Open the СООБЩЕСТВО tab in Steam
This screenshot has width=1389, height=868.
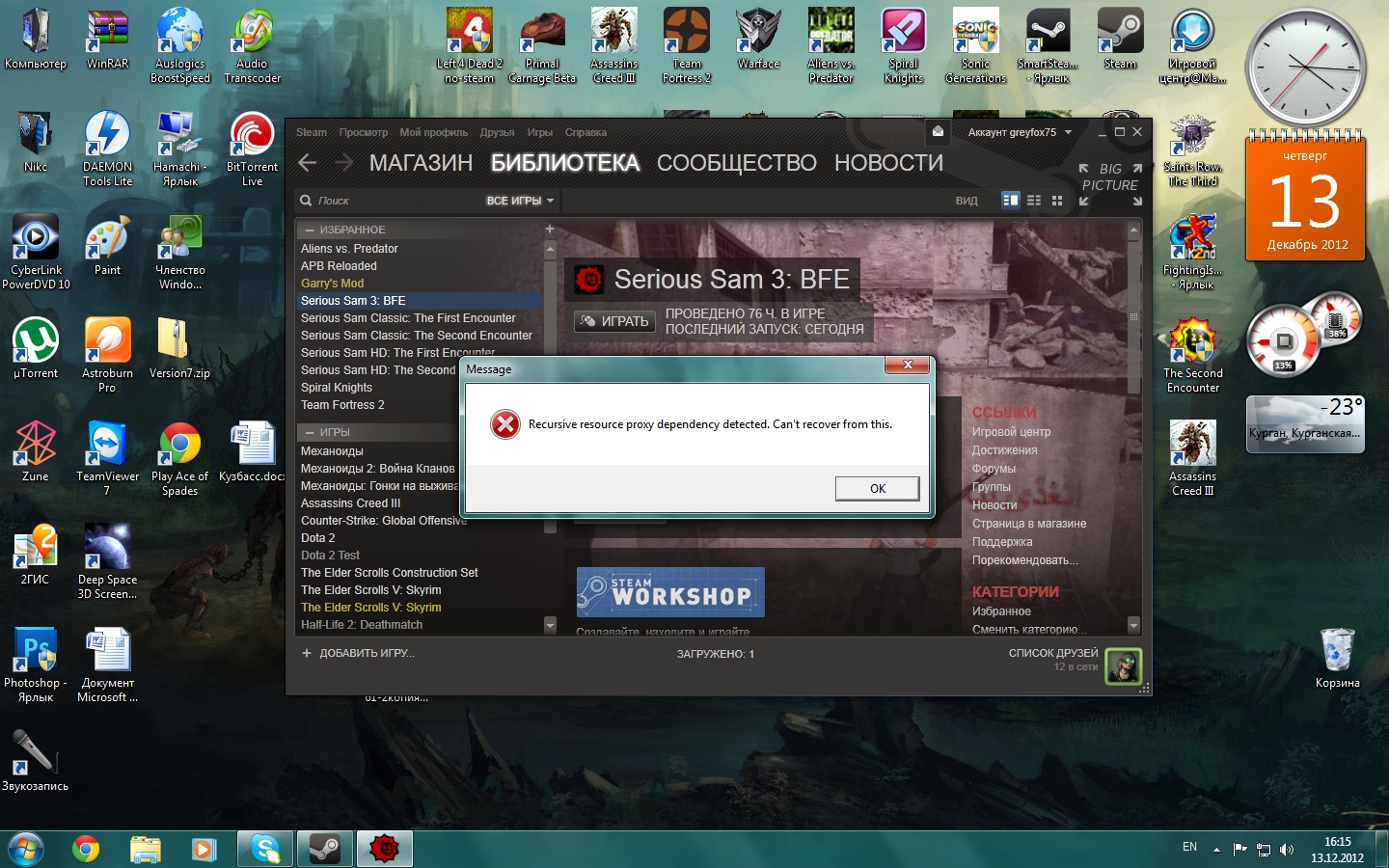tap(737, 163)
